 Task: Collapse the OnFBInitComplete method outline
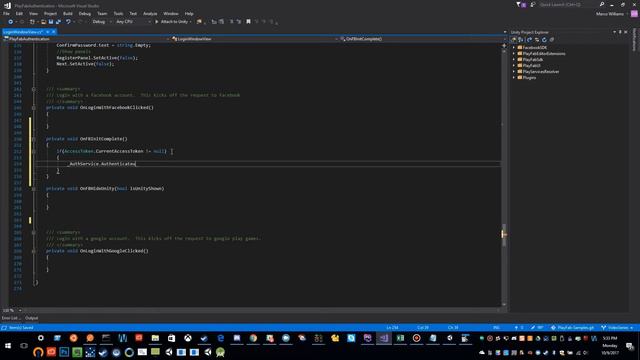[34, 139]
